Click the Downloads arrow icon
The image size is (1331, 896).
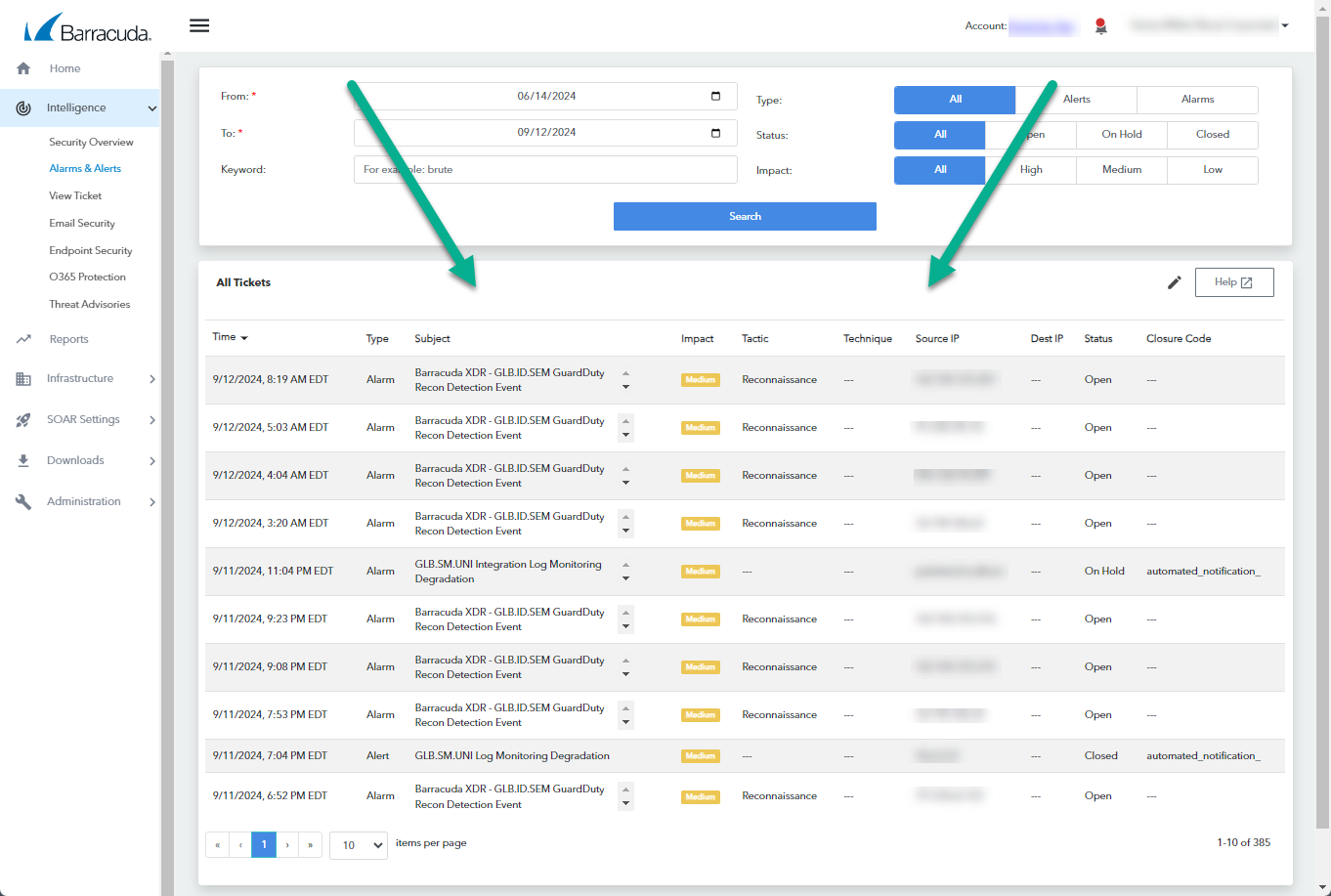(23, 461)
